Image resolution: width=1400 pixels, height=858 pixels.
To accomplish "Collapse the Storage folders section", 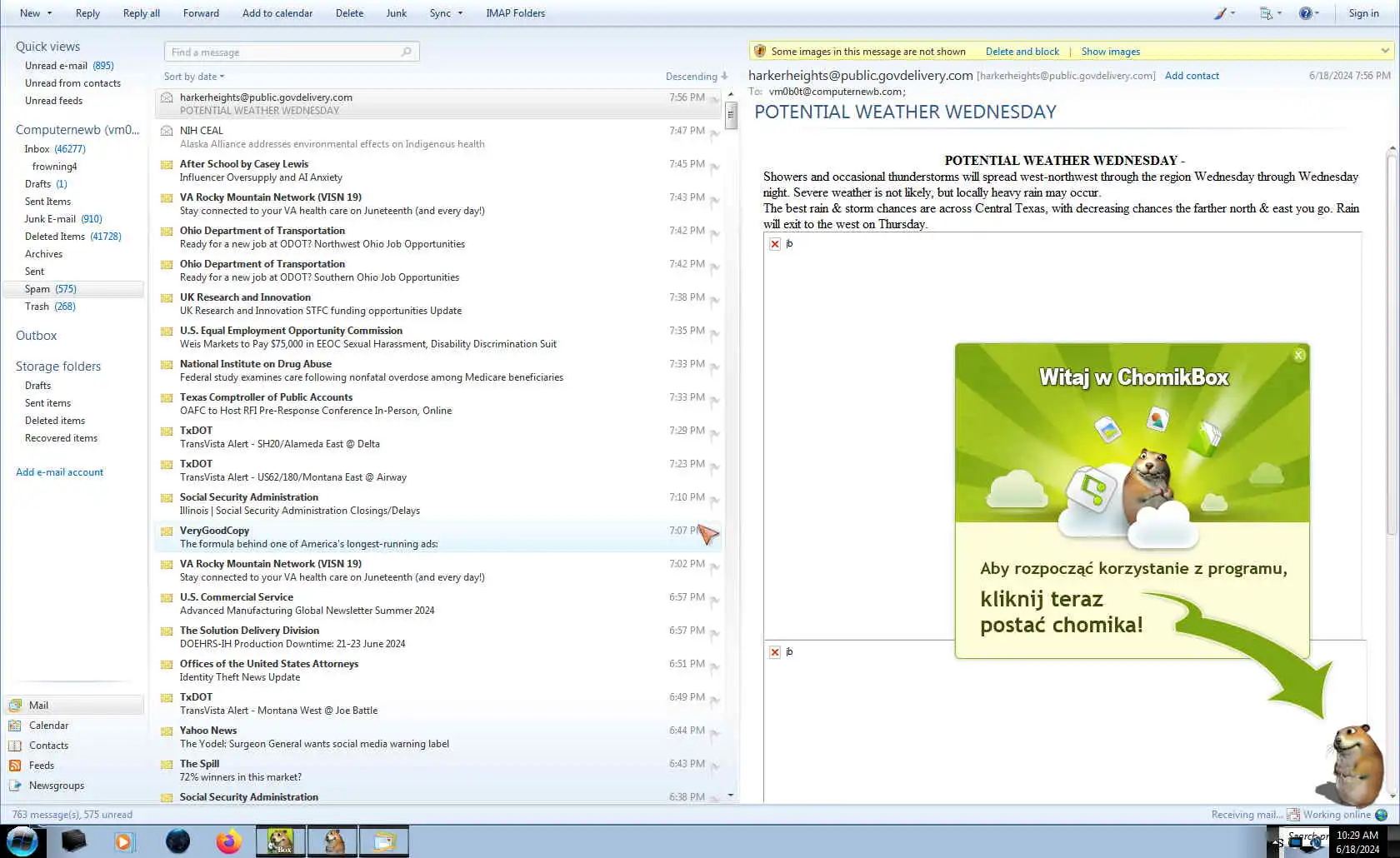I will (x=58, y=367).
